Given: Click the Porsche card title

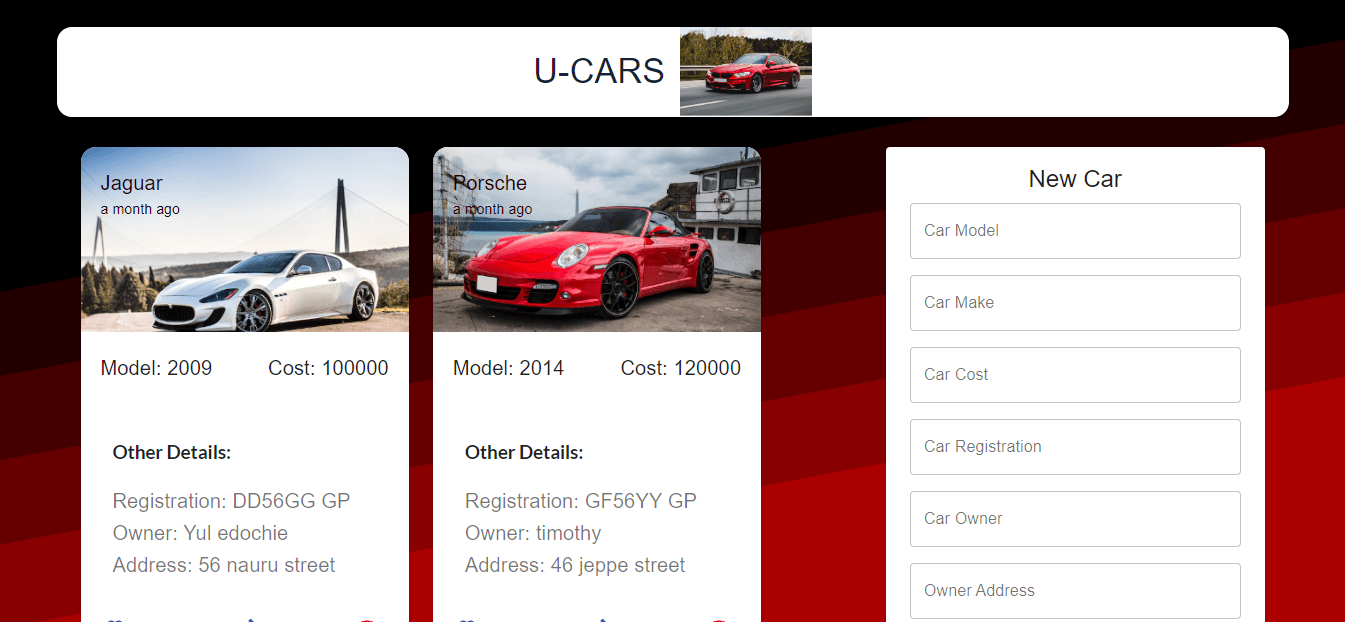Looking at the screenshot, I should [x=490, y=183].
